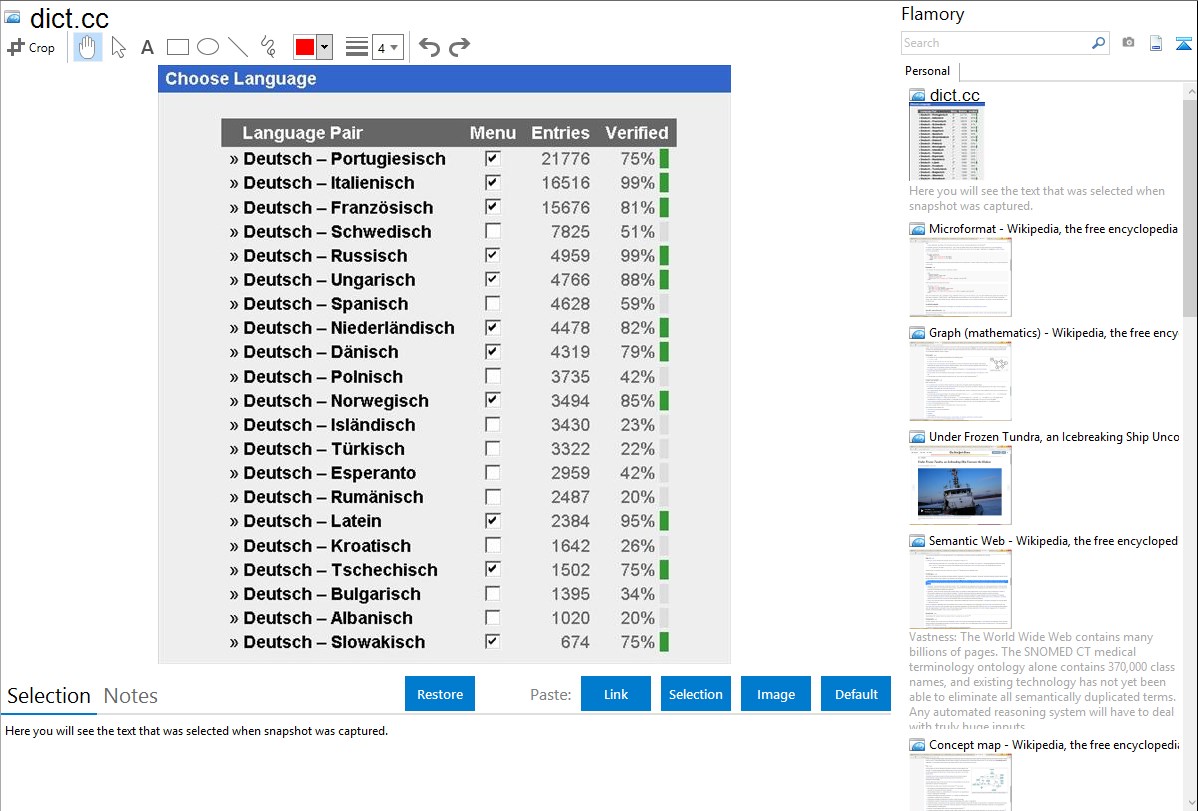This screenshot has height=811, width=1198.
Task: Select the Crop tool
Action: (31, 47)
